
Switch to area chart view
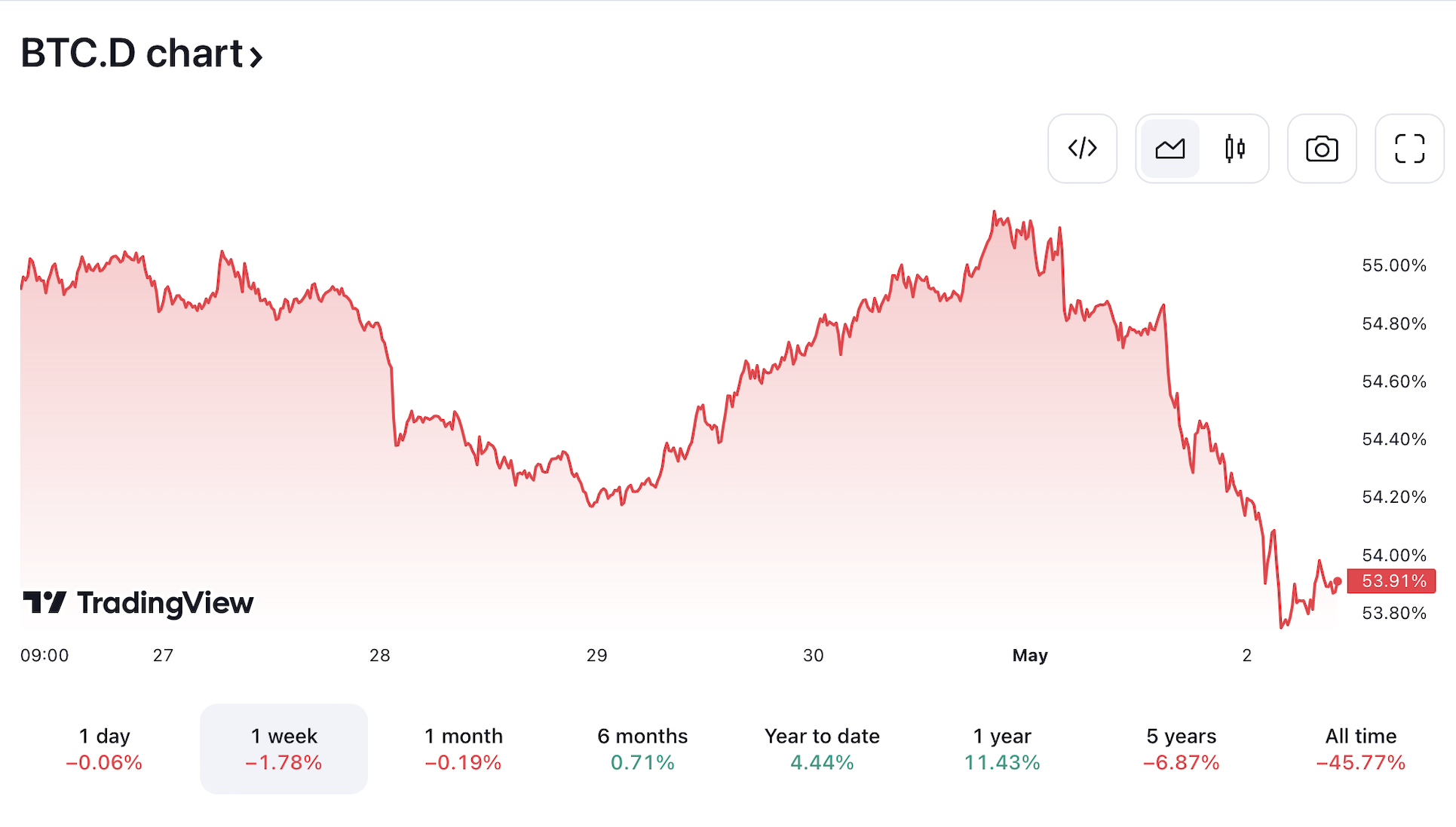coord(1169,149)
